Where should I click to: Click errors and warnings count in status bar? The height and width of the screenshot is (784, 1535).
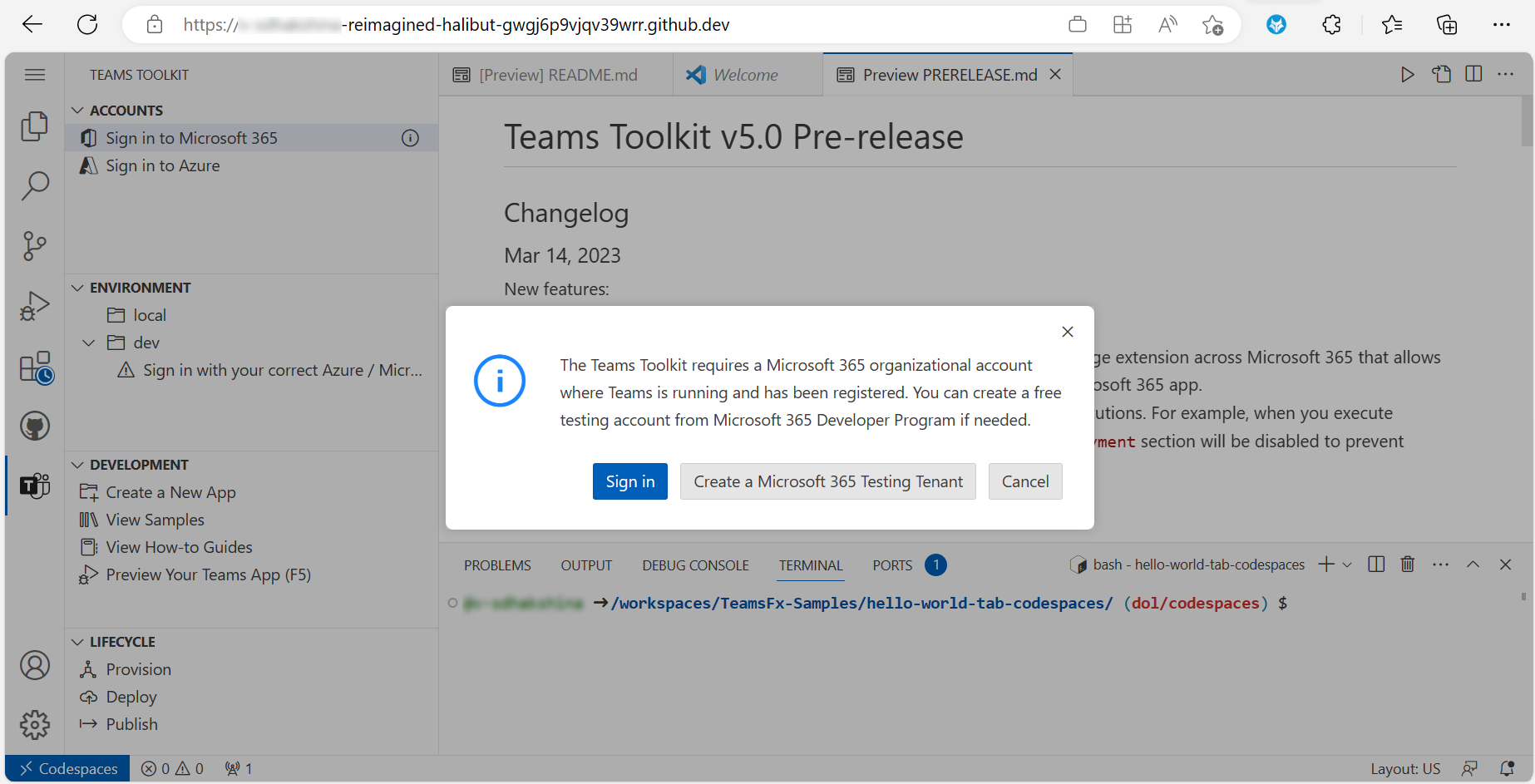172,769
